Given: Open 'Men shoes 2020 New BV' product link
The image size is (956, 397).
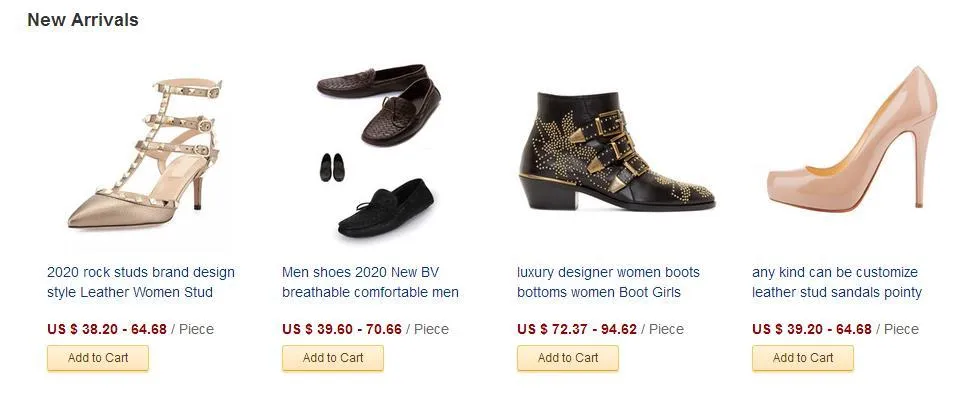Looking at the screenshot, I should (x=360, y=272).
